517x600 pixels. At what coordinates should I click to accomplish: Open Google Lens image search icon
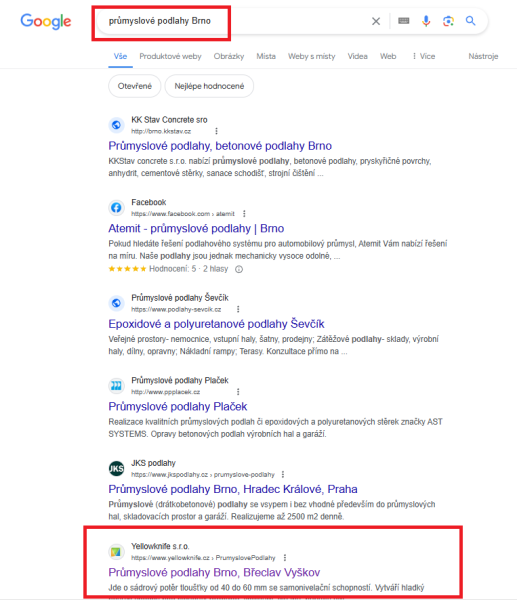tap(448, 21)
